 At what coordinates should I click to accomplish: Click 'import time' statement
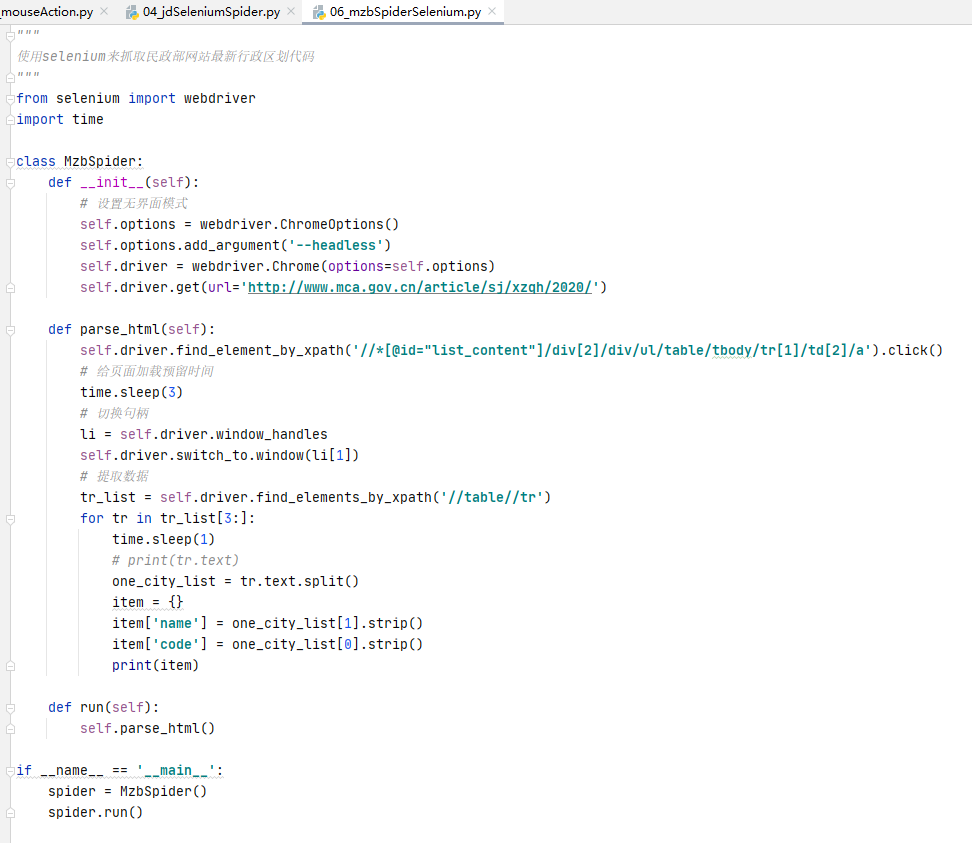pos(60,120)
